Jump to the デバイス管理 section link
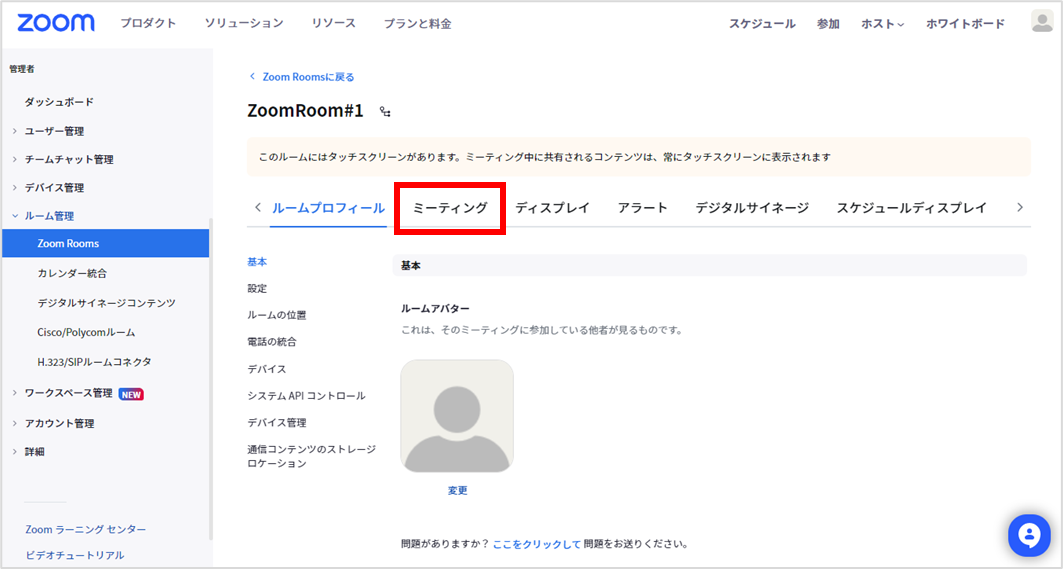Viewport: 1063px width, 569px height. 277,423
